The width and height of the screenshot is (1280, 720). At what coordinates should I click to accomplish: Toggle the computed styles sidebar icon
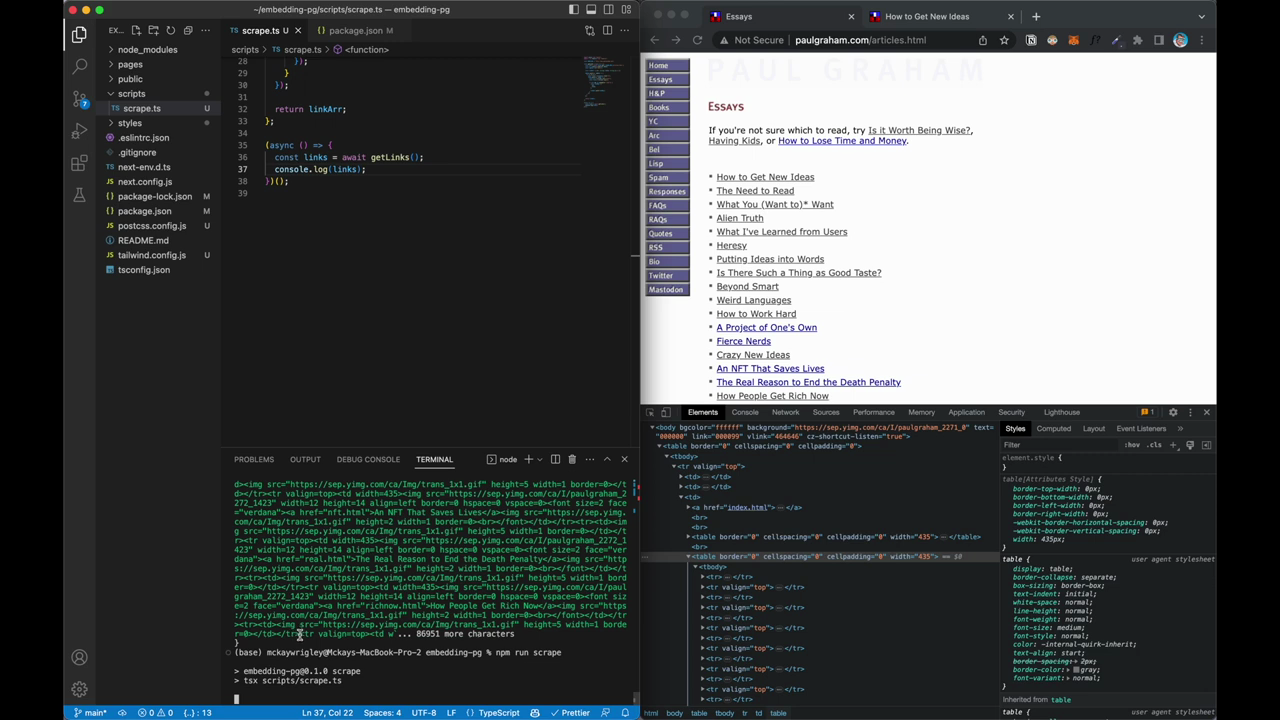coord(1206,445)
